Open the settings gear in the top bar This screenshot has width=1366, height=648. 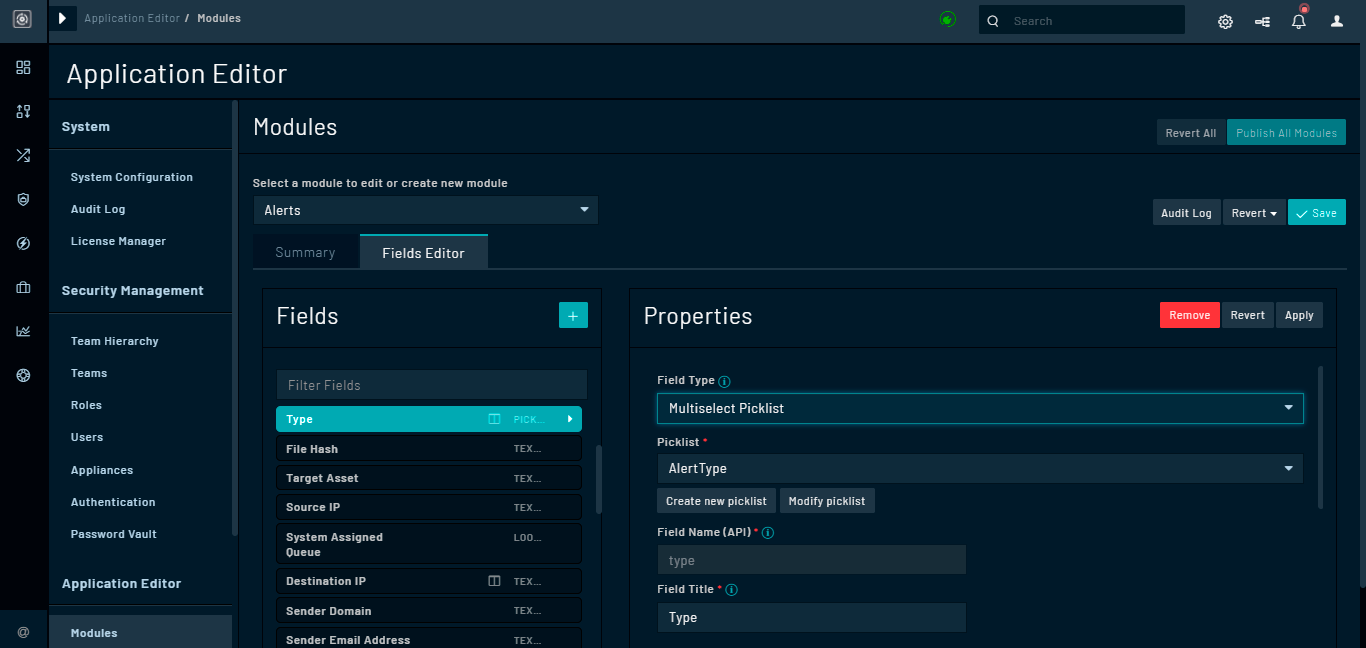[x=1225, y=20]
